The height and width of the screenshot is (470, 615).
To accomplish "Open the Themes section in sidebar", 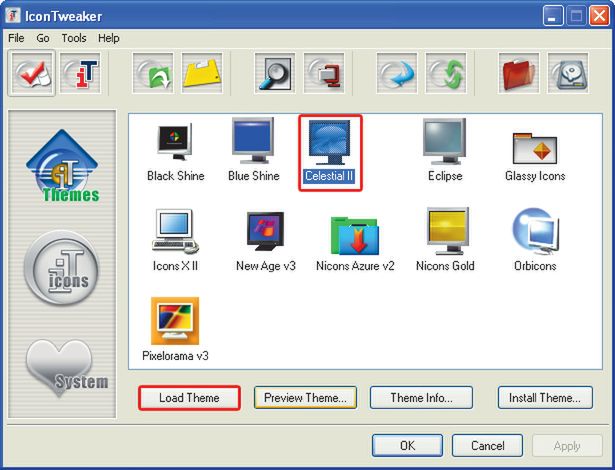I will [63, 166].
